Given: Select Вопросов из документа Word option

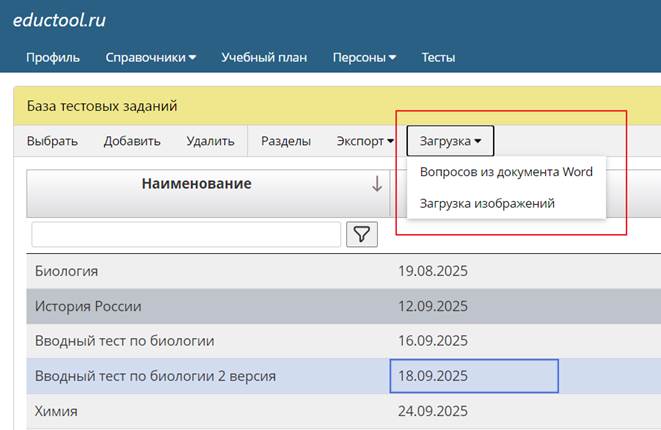Looking at the screenshot, I should pyautogui.click(x=506, y=172).
